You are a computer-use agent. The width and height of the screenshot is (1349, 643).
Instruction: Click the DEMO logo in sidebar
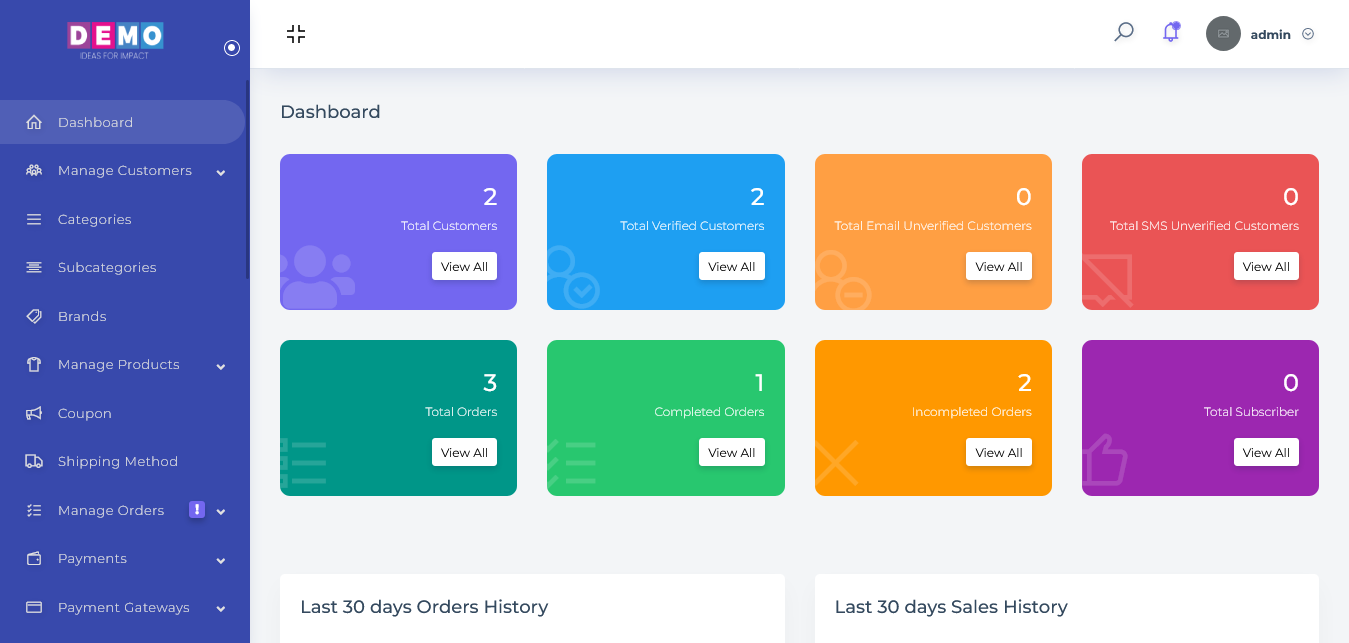[x=115, y=38]
